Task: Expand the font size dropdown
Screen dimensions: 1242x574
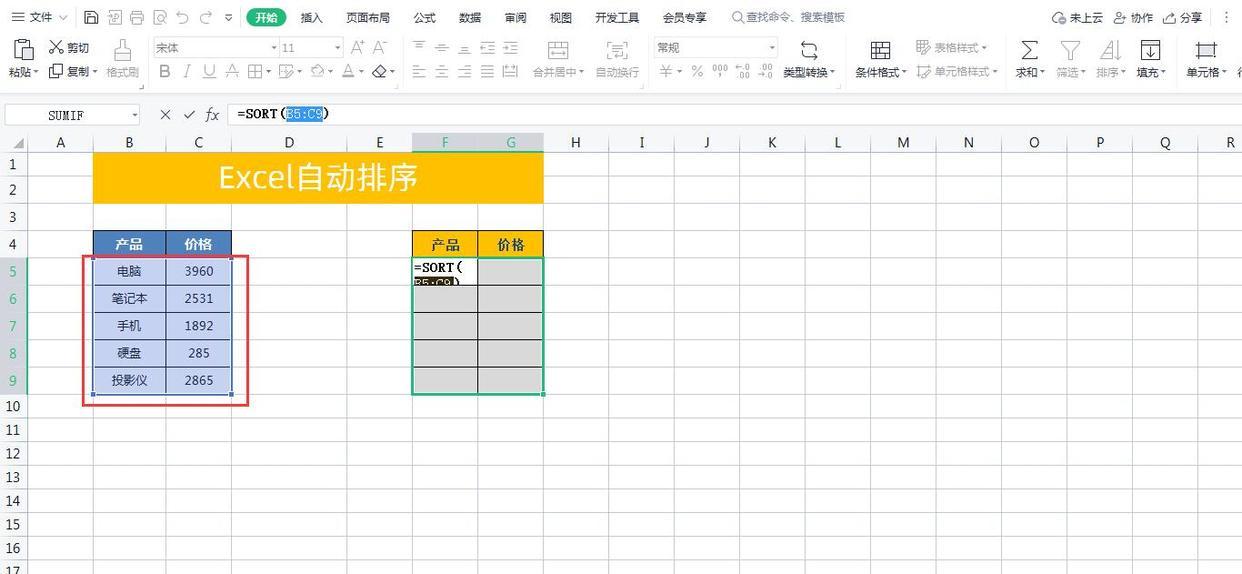Action: 337,47
